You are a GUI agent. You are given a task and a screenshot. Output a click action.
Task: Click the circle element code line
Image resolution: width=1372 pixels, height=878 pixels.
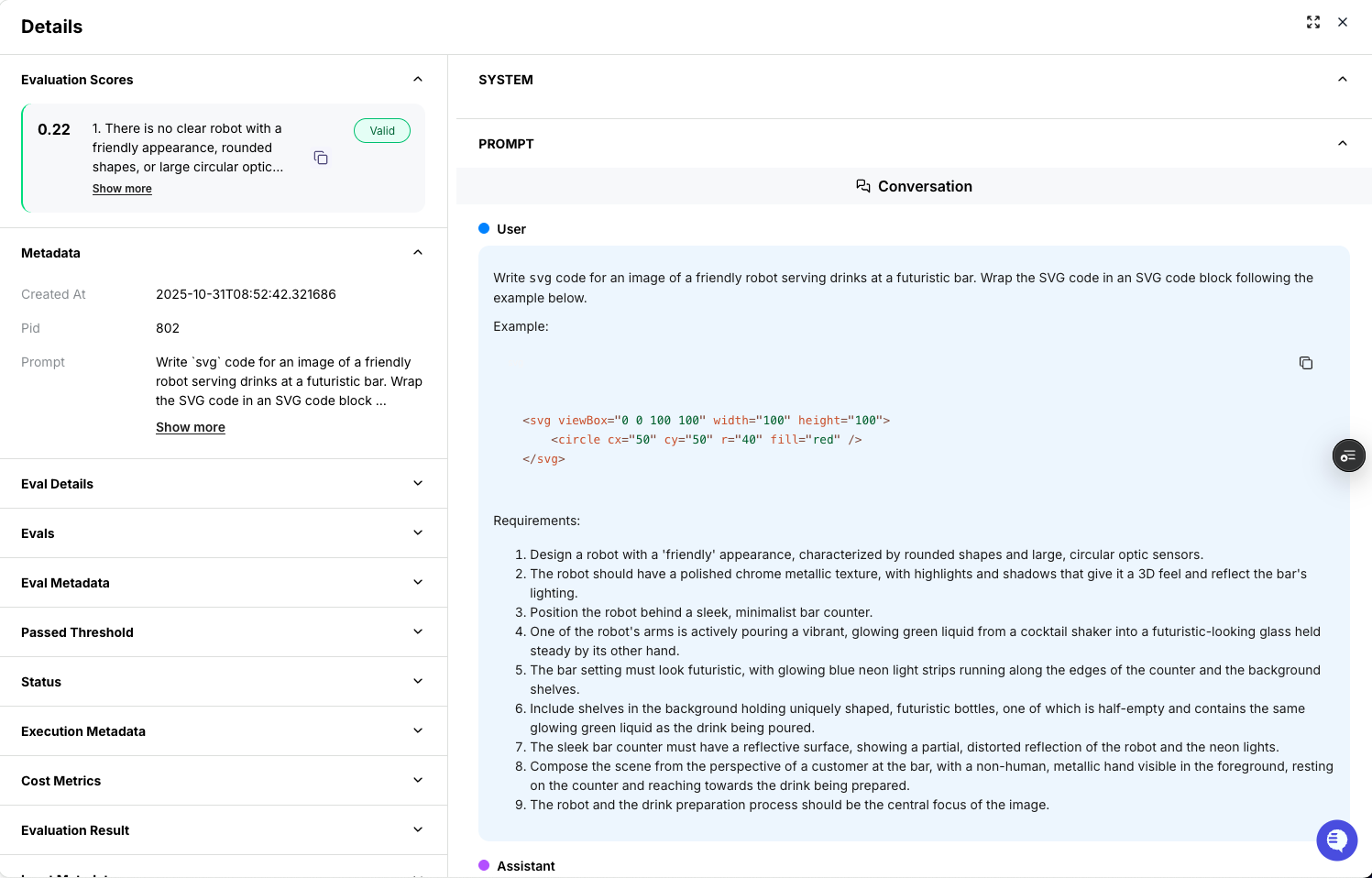pos(706,440)
